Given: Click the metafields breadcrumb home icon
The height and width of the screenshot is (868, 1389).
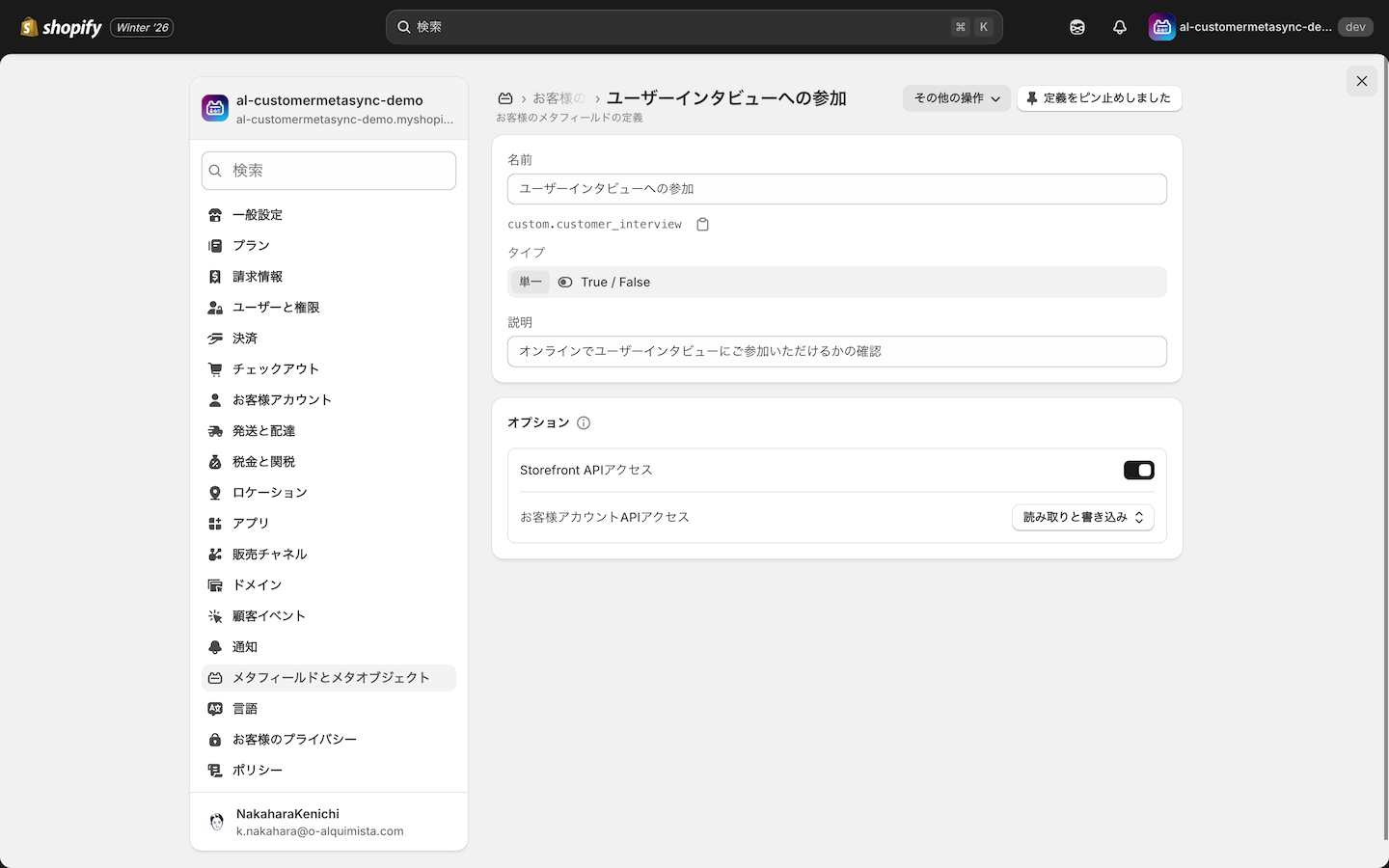Looking at the screenshot, I should (x=504, y=98).
